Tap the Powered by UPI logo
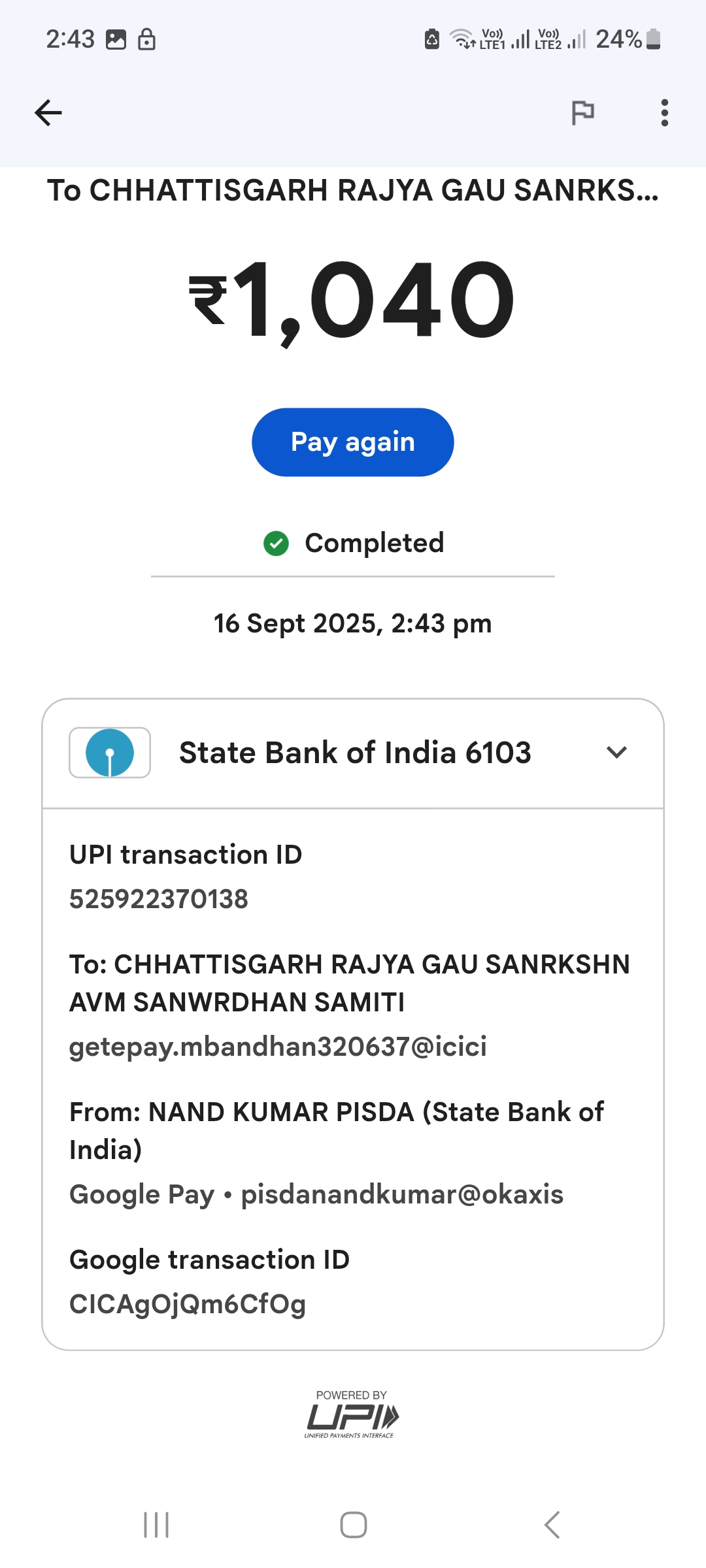 pyautogui.click(x=352, y=1414)
